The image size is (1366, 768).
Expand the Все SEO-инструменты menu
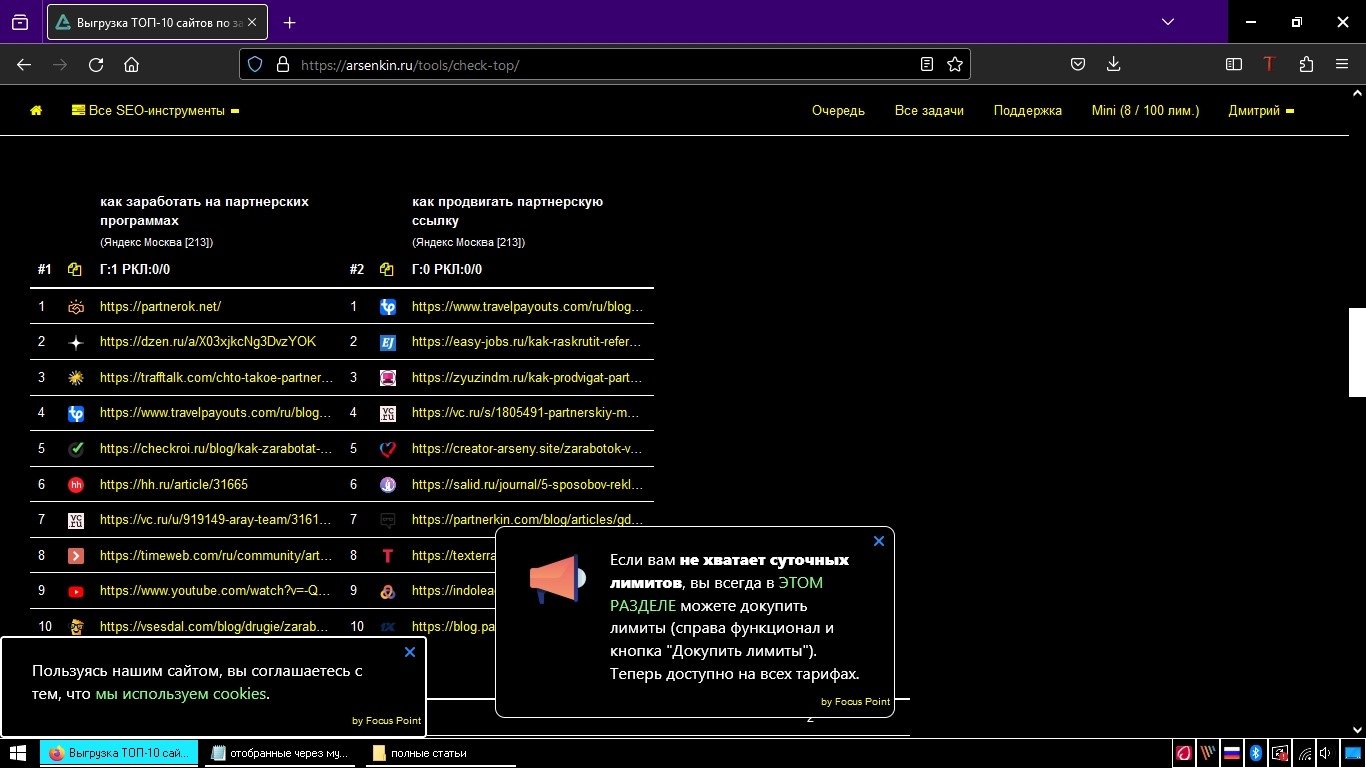155,111
